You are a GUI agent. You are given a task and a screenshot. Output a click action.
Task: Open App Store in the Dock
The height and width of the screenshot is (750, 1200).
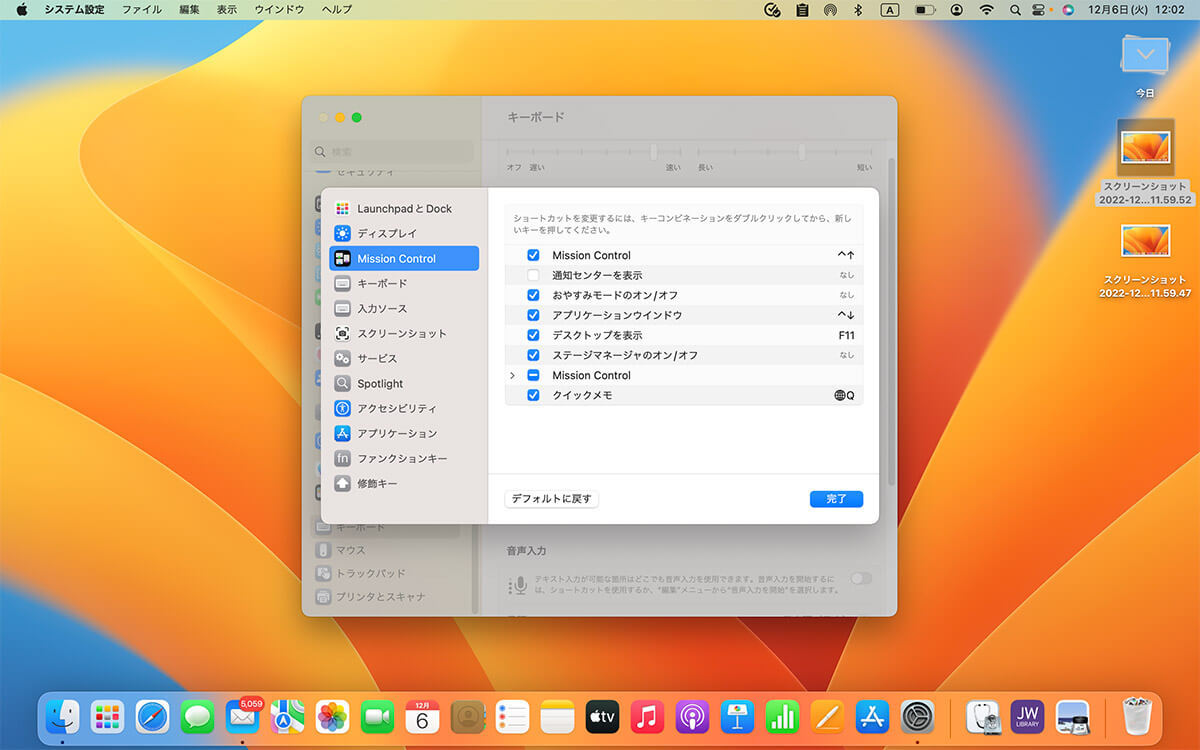872,716
